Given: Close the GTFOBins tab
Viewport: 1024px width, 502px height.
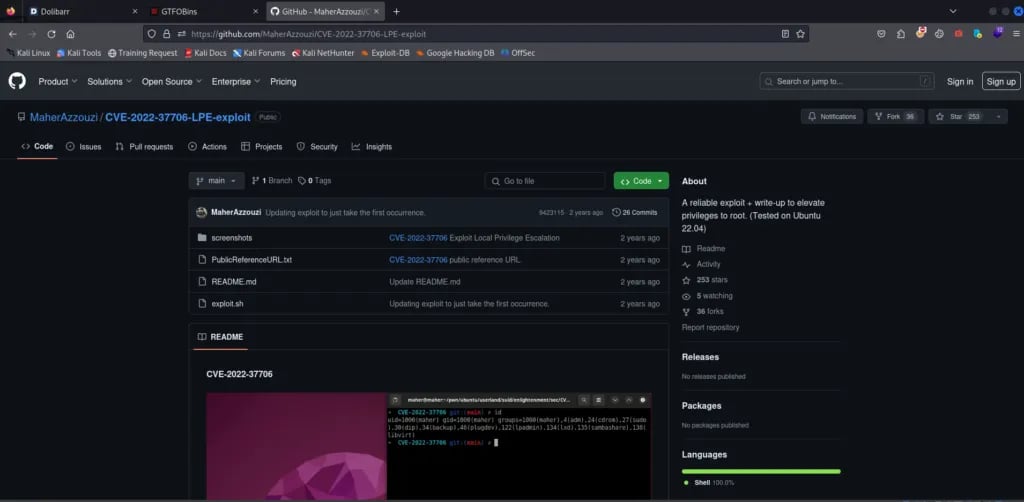Looking at the screenshot, I should coord(255,12).
